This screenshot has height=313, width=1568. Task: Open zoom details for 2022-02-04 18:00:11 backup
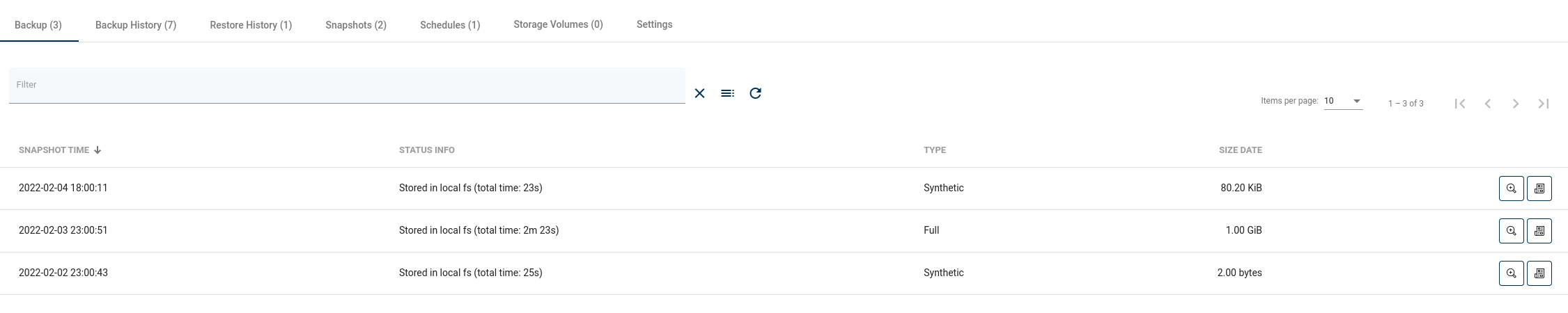point(1511,188)
